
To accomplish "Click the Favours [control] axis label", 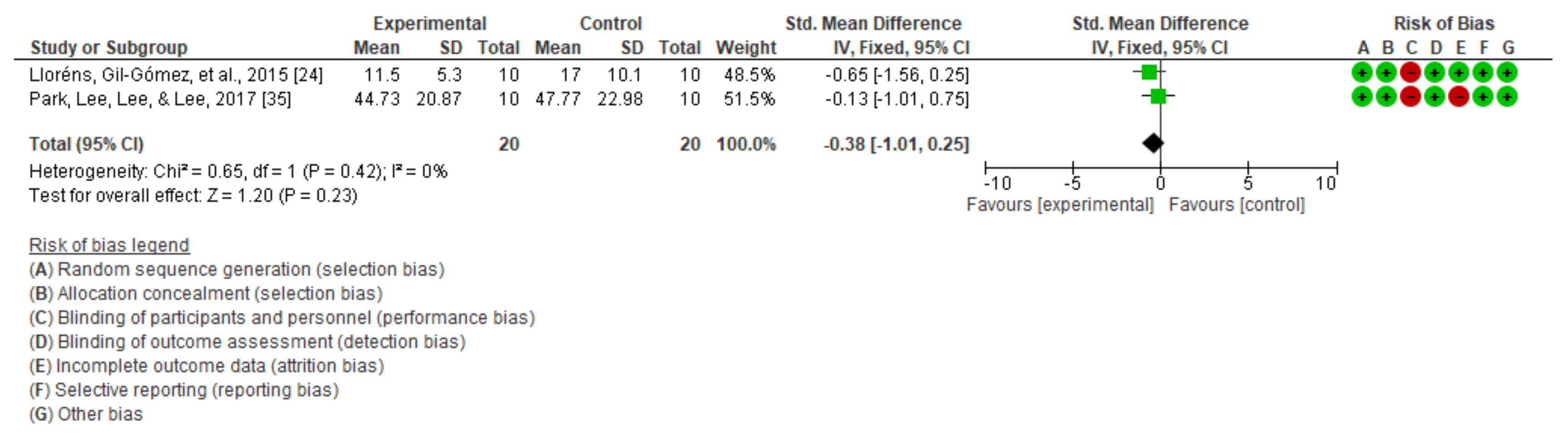I will [x=1236, y=205].
